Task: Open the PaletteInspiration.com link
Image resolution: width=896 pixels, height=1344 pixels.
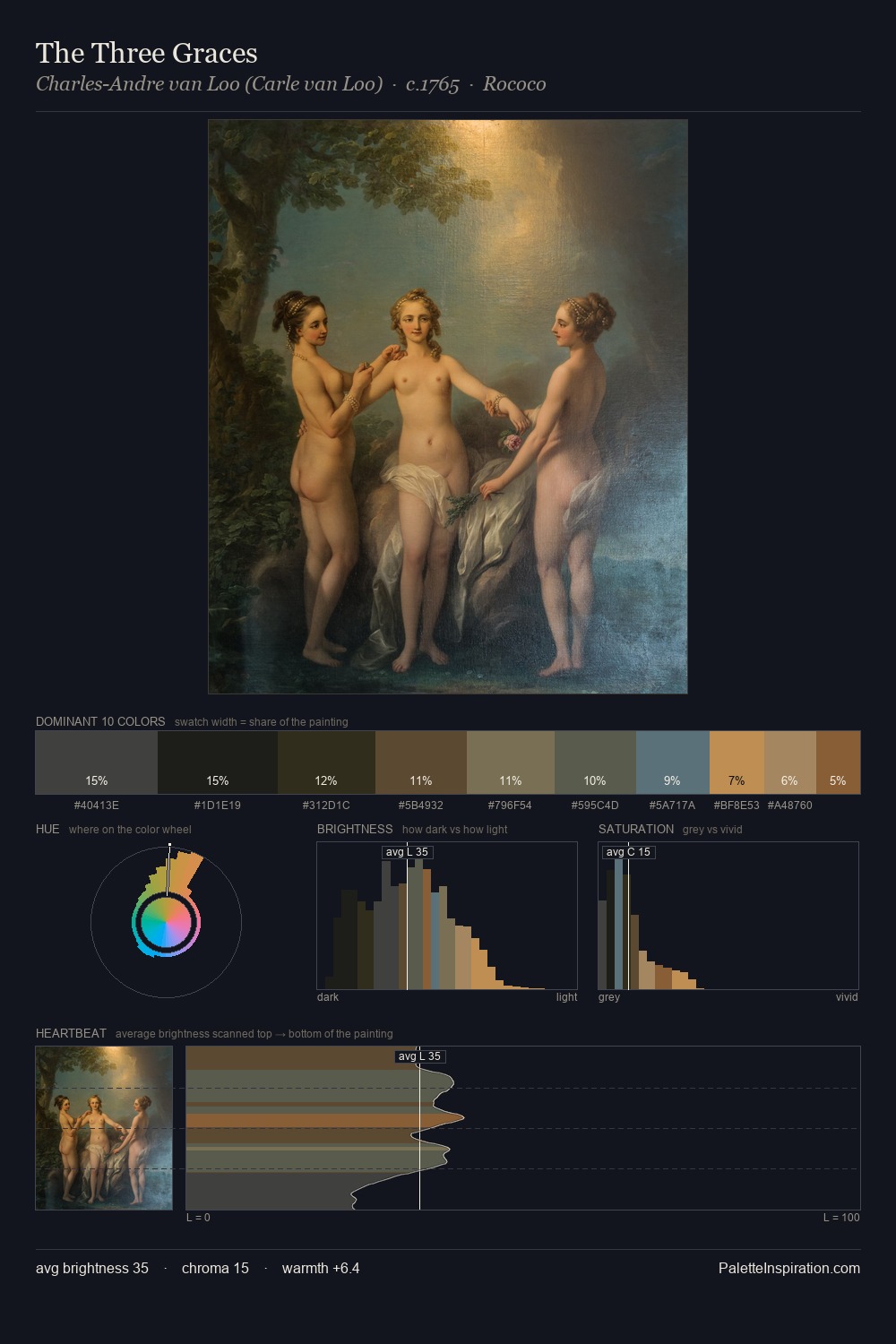Action: point(789,1269)
